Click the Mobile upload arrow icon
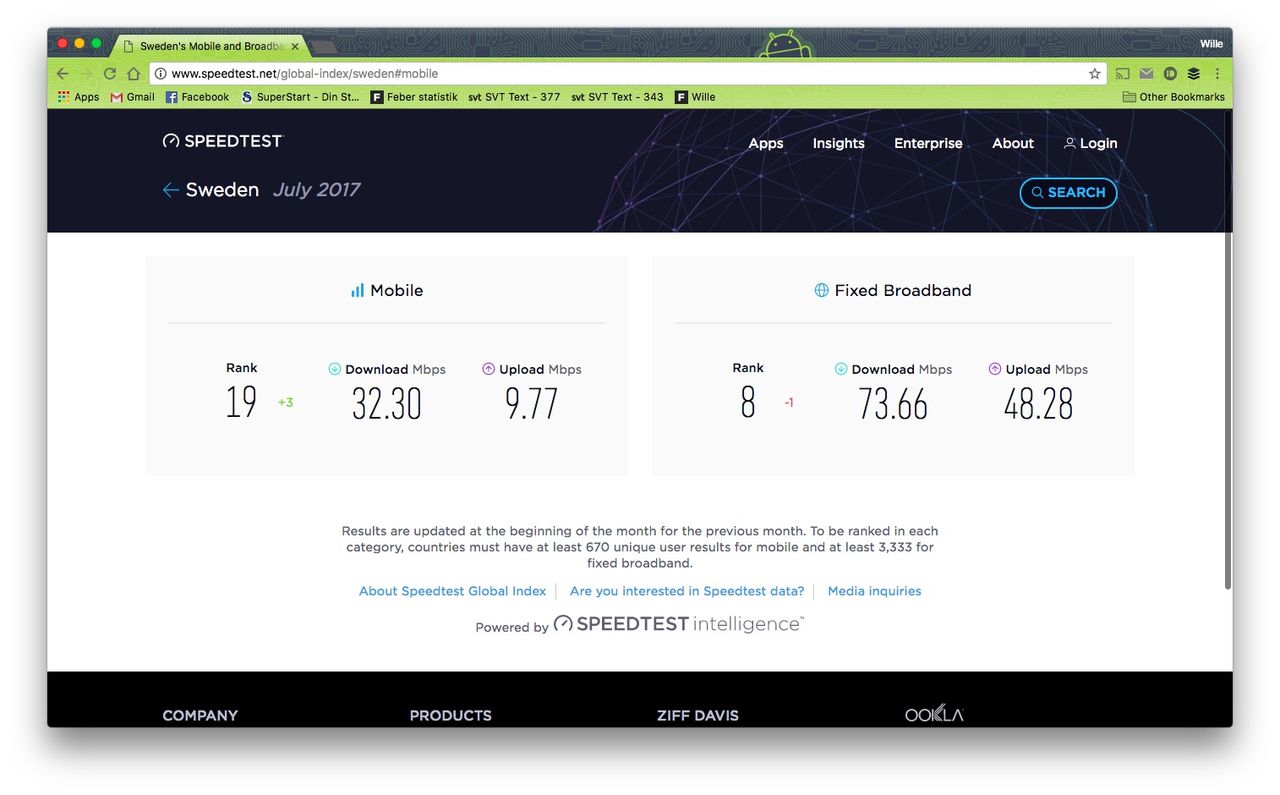 click(489, 369)
